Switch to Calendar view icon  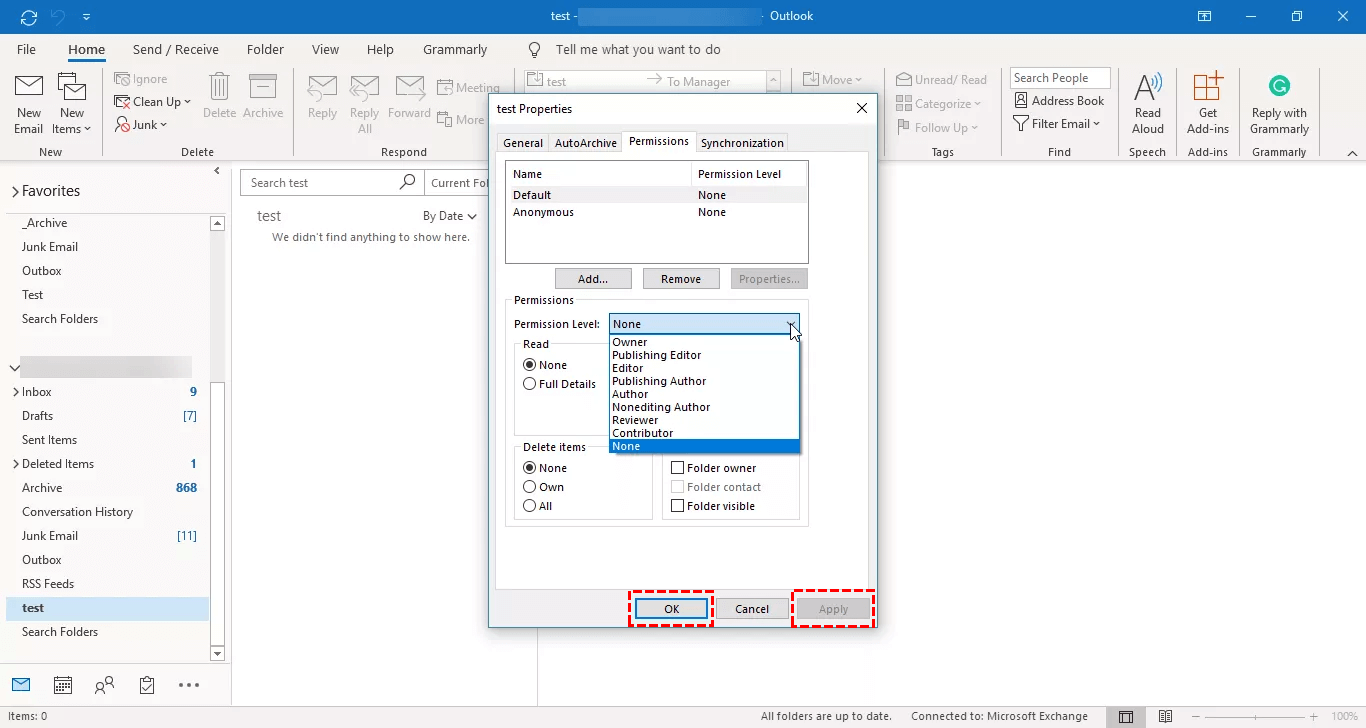[63, 686]
